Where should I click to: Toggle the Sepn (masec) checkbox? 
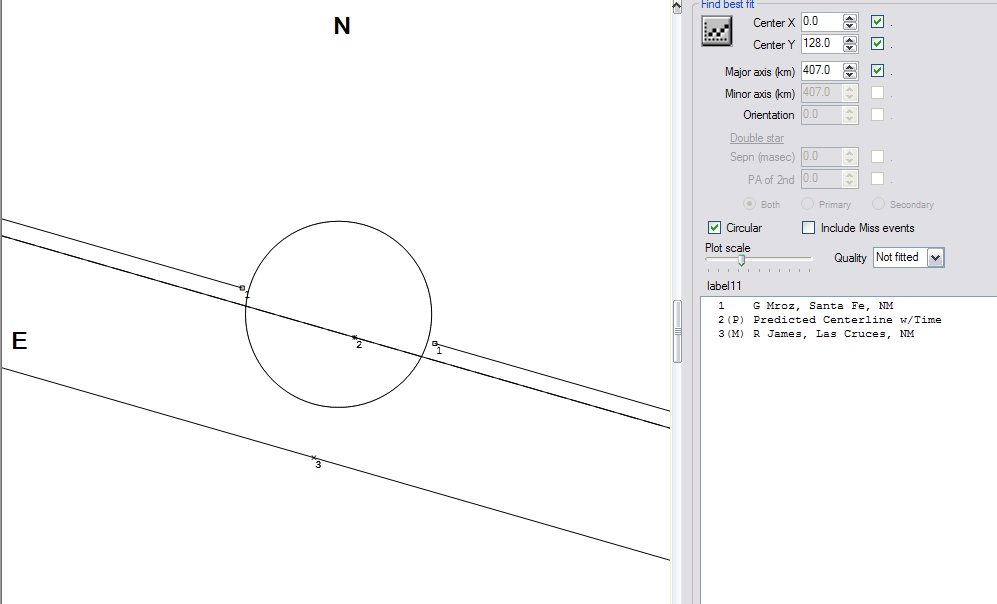(x=877, y=156)
